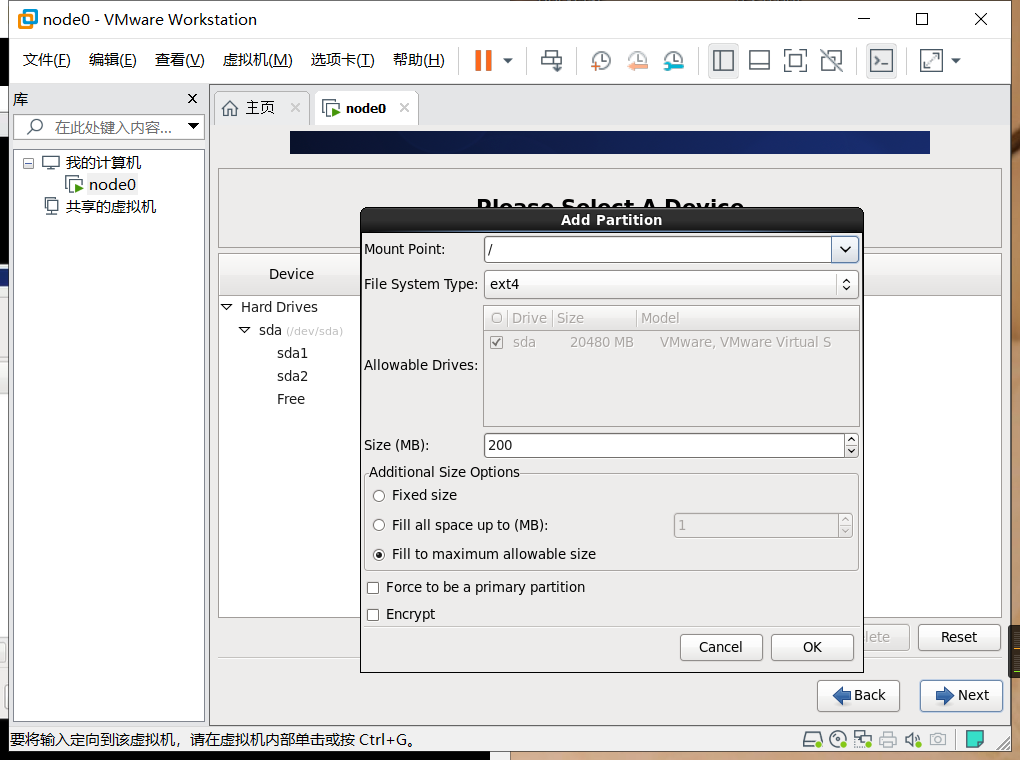Click the hard disk status bar icon
Viewport: 1020px width, 760px height.
(812, 740)
